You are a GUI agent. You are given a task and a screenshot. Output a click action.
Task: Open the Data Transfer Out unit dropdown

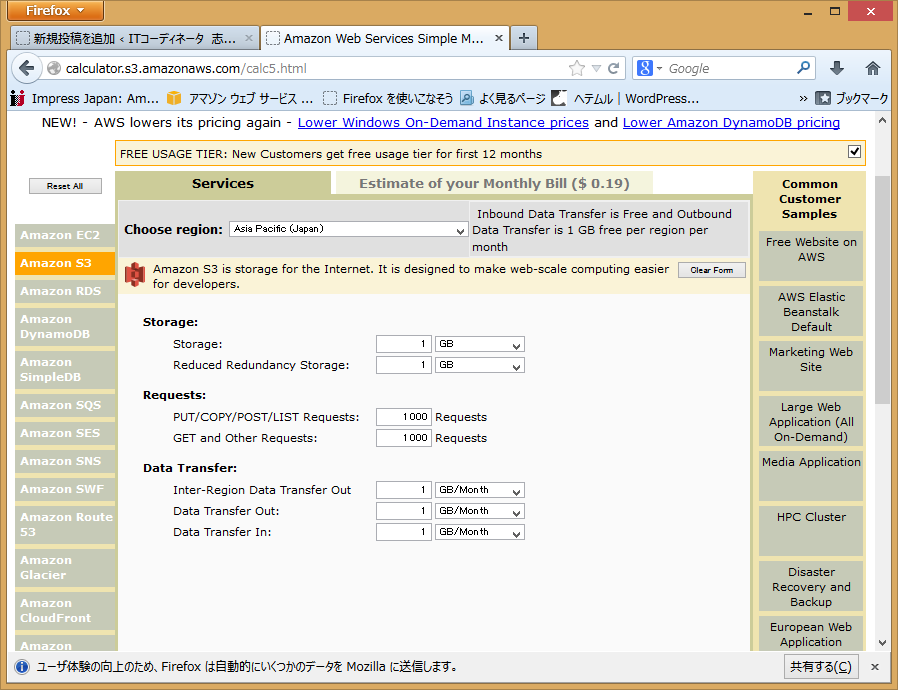[479, 511]
